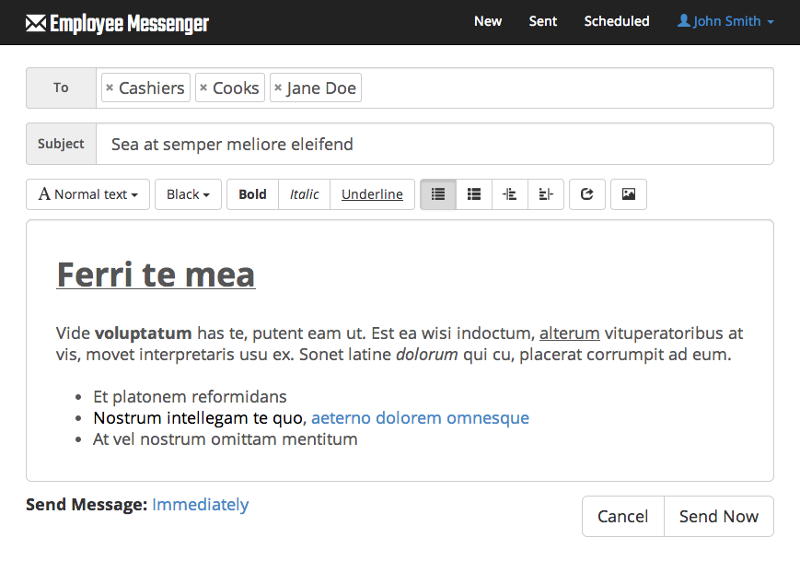Click the envelope logo icon
Viewport: 800px width, 561px height.
coord(36,23)
